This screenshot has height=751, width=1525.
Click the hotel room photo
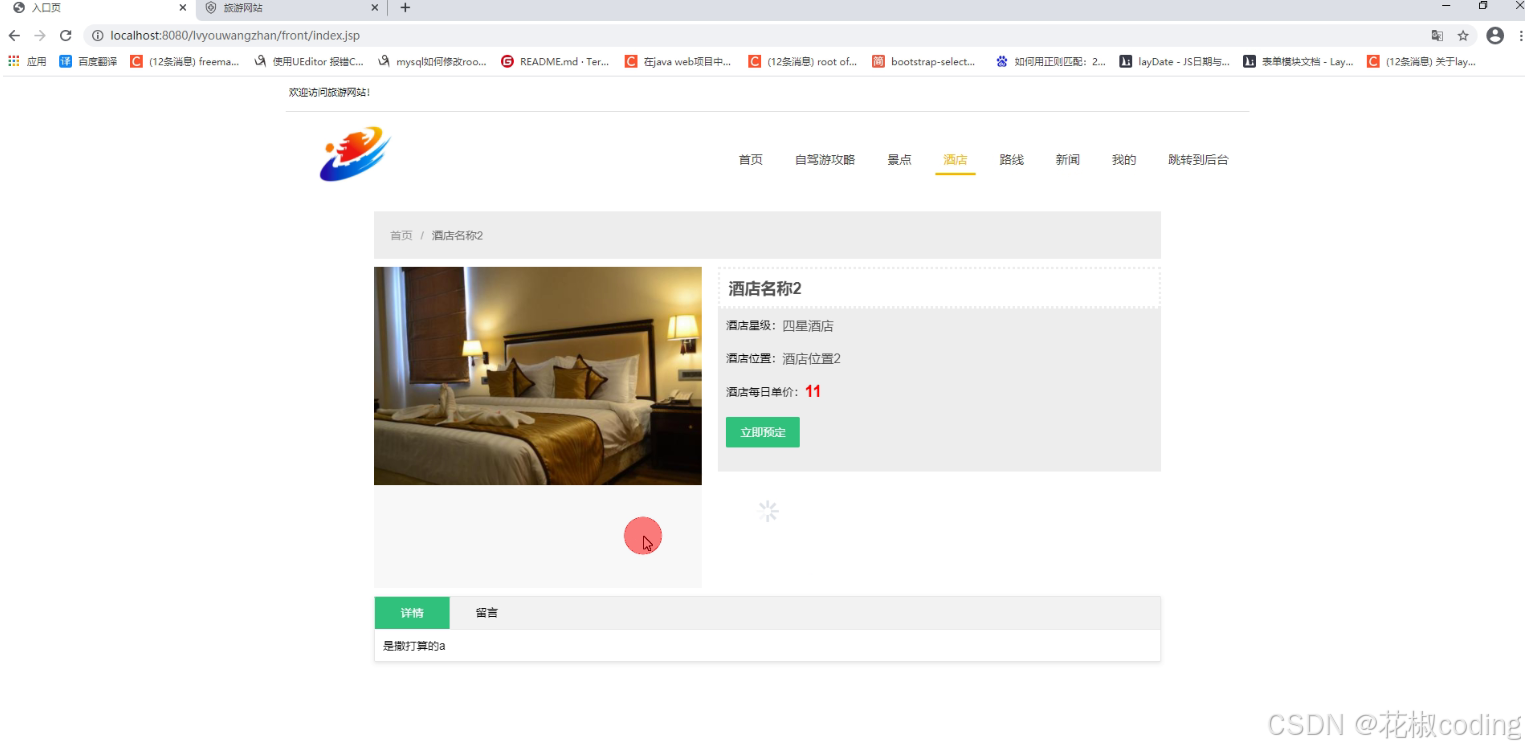(x=538, y=376)
